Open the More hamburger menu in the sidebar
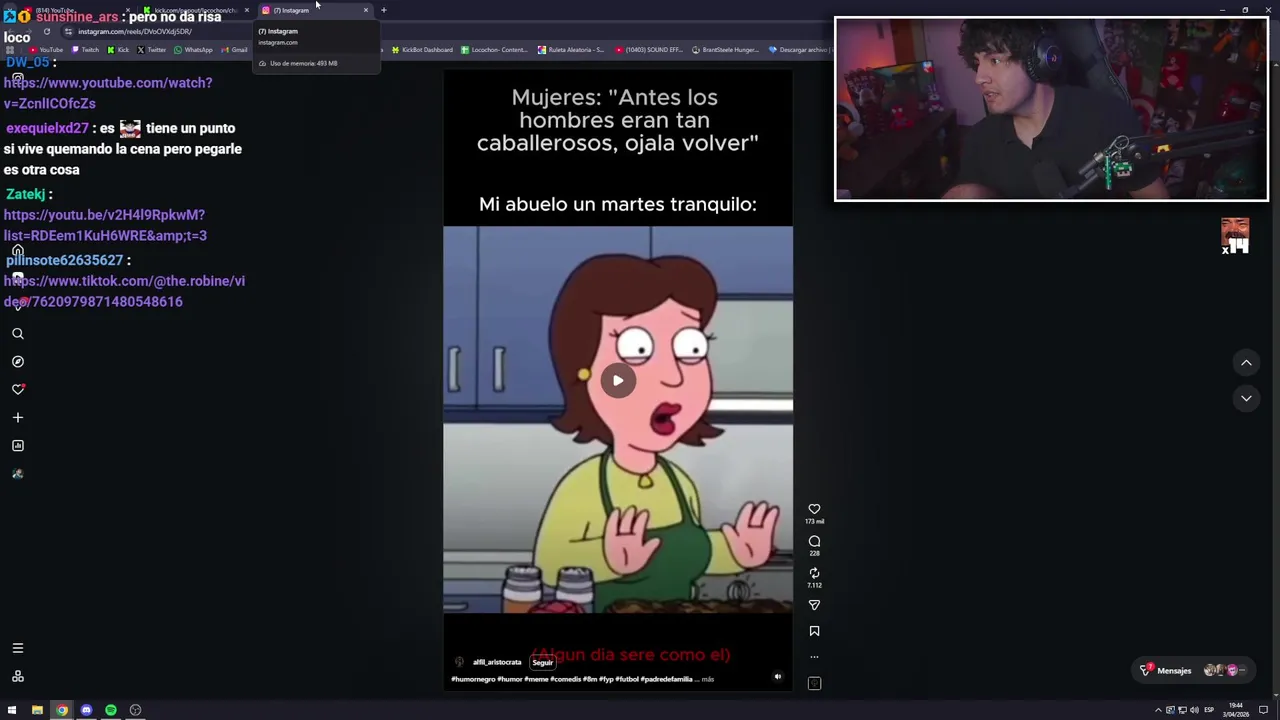Screen dimensions: 1280x720 pyautogui.click(x=18, y=648)
